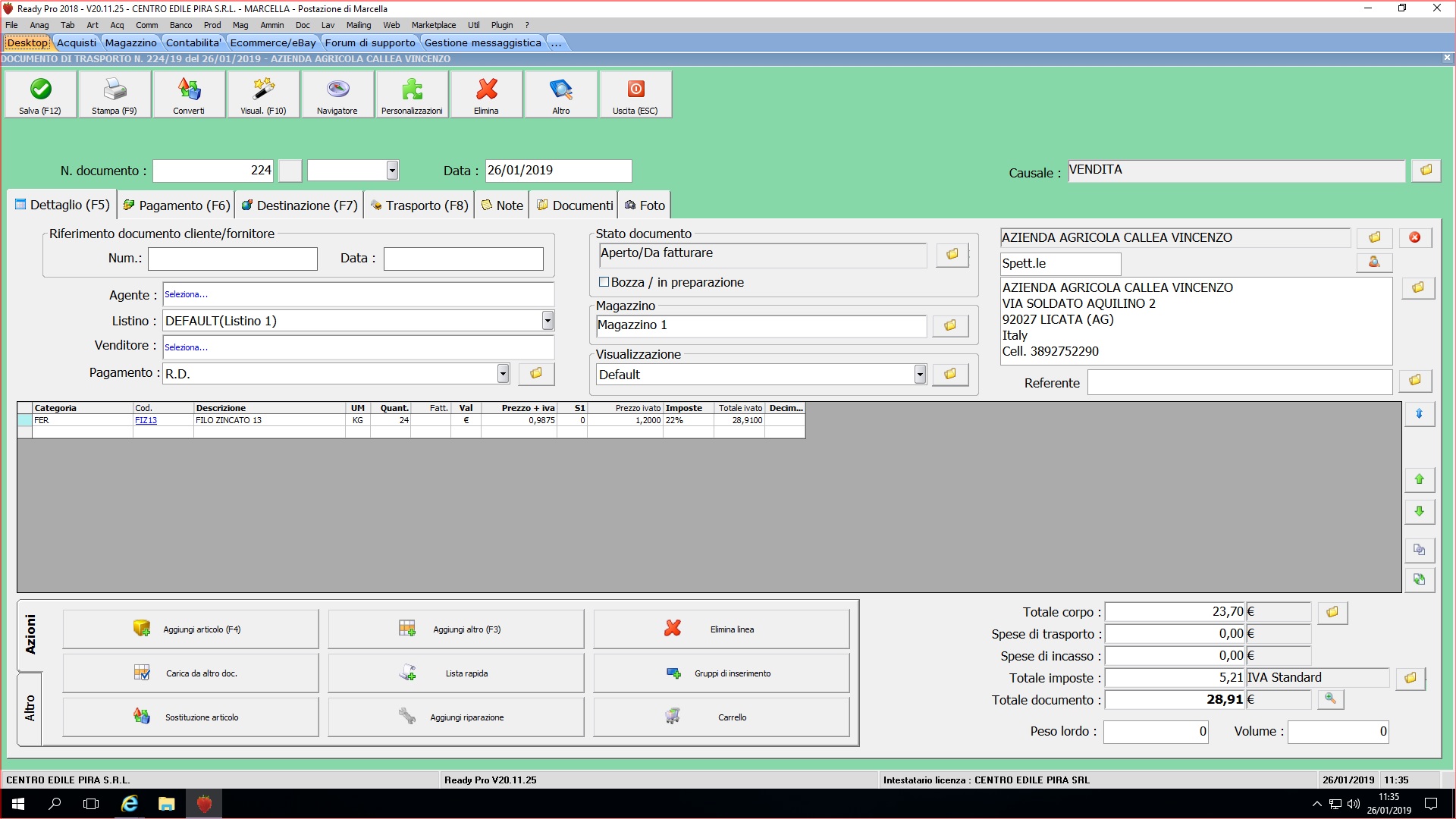Image resolution: width=1456 pixels, height=819 pixels.
Task: Click the Salva (F12) green checkmark icon
Action: pyautogui.click(x=40, y=89)
